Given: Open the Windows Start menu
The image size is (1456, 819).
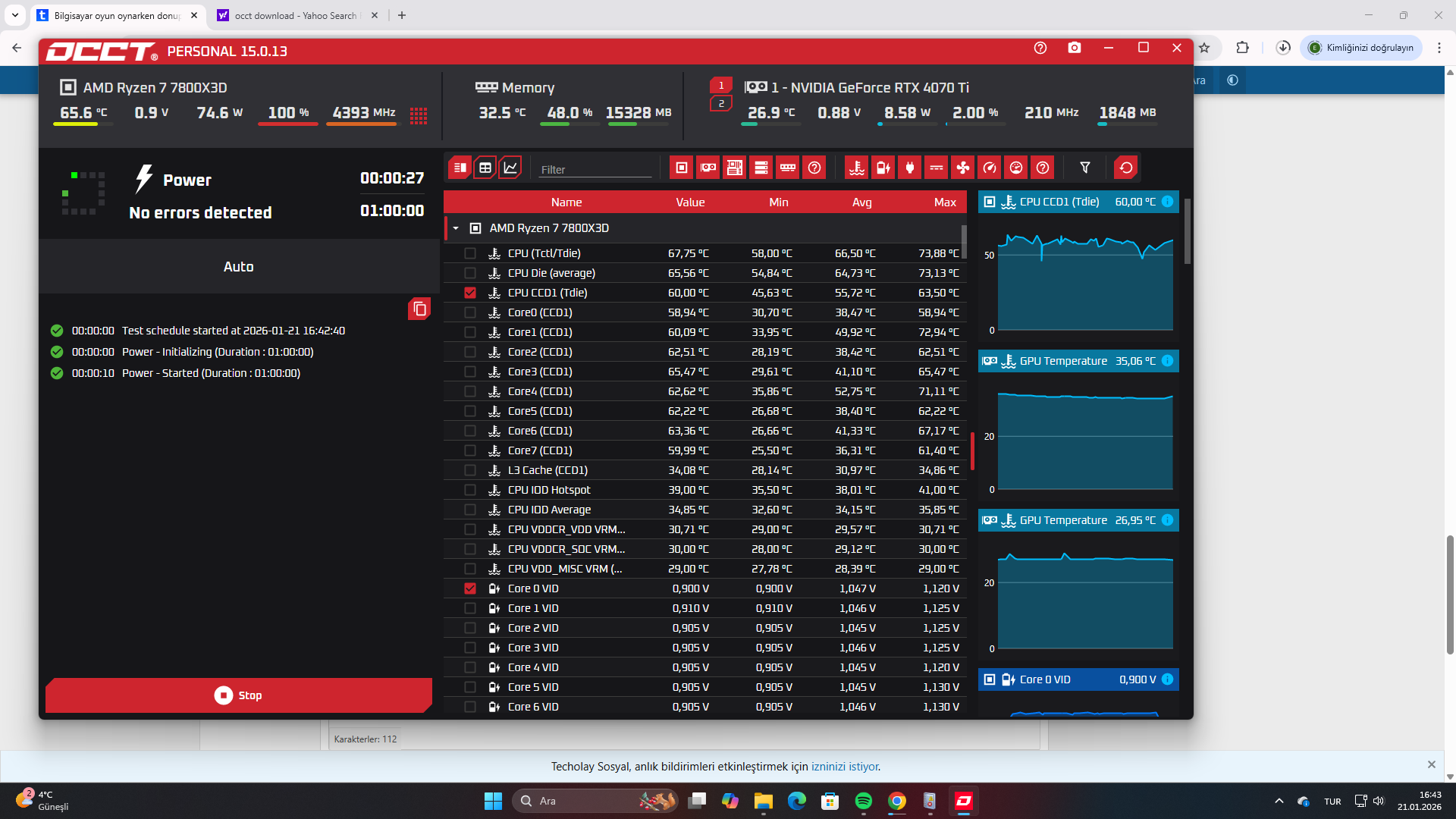Looking at the screenshot, I should point(493,801).
